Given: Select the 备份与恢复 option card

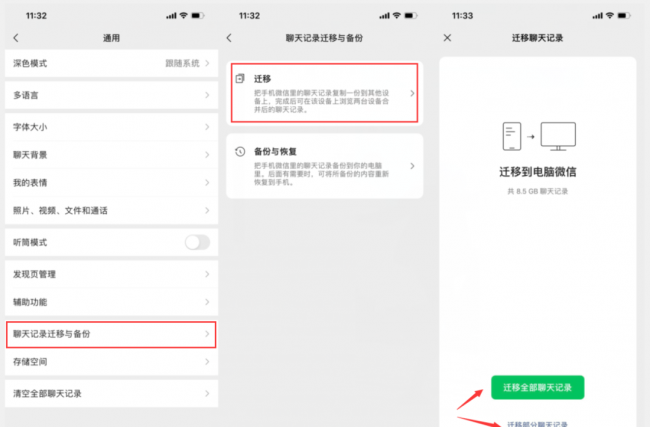Looking at the screenshot, I should (324, 166).
